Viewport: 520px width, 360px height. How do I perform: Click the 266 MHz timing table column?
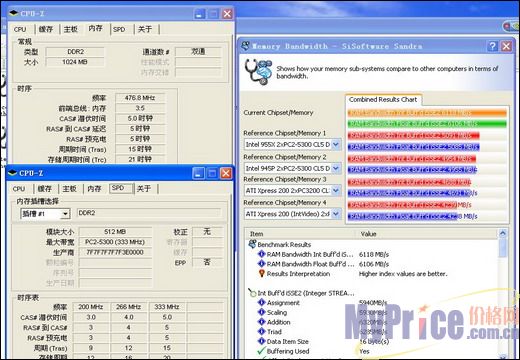click(129, 307)
